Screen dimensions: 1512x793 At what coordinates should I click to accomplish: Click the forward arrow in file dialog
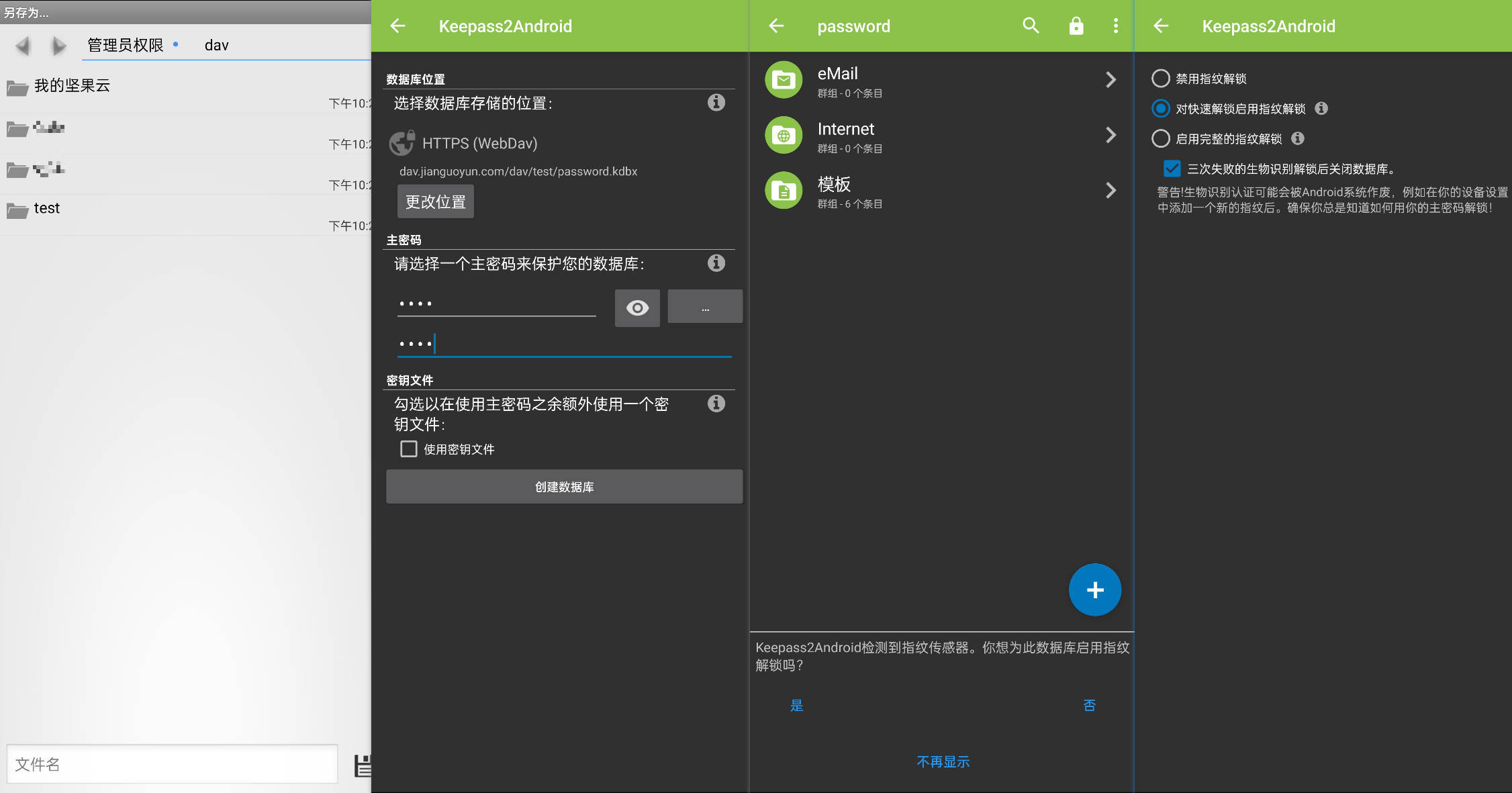tap(59, 46)
